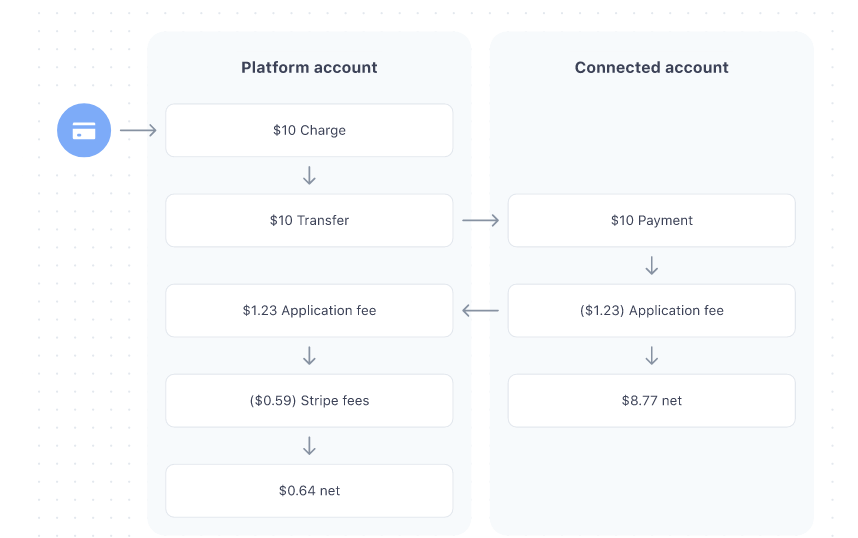
Task: Click the Connected account heading
Action: pyautogui.click(x=652, y=68)
